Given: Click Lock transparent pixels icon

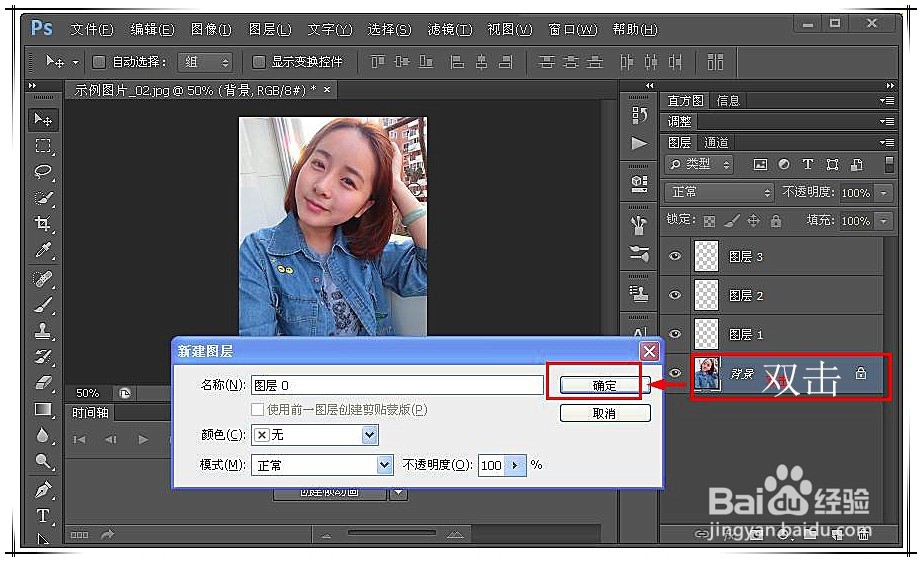Looking at the screenshot, I should pos(709,221).
